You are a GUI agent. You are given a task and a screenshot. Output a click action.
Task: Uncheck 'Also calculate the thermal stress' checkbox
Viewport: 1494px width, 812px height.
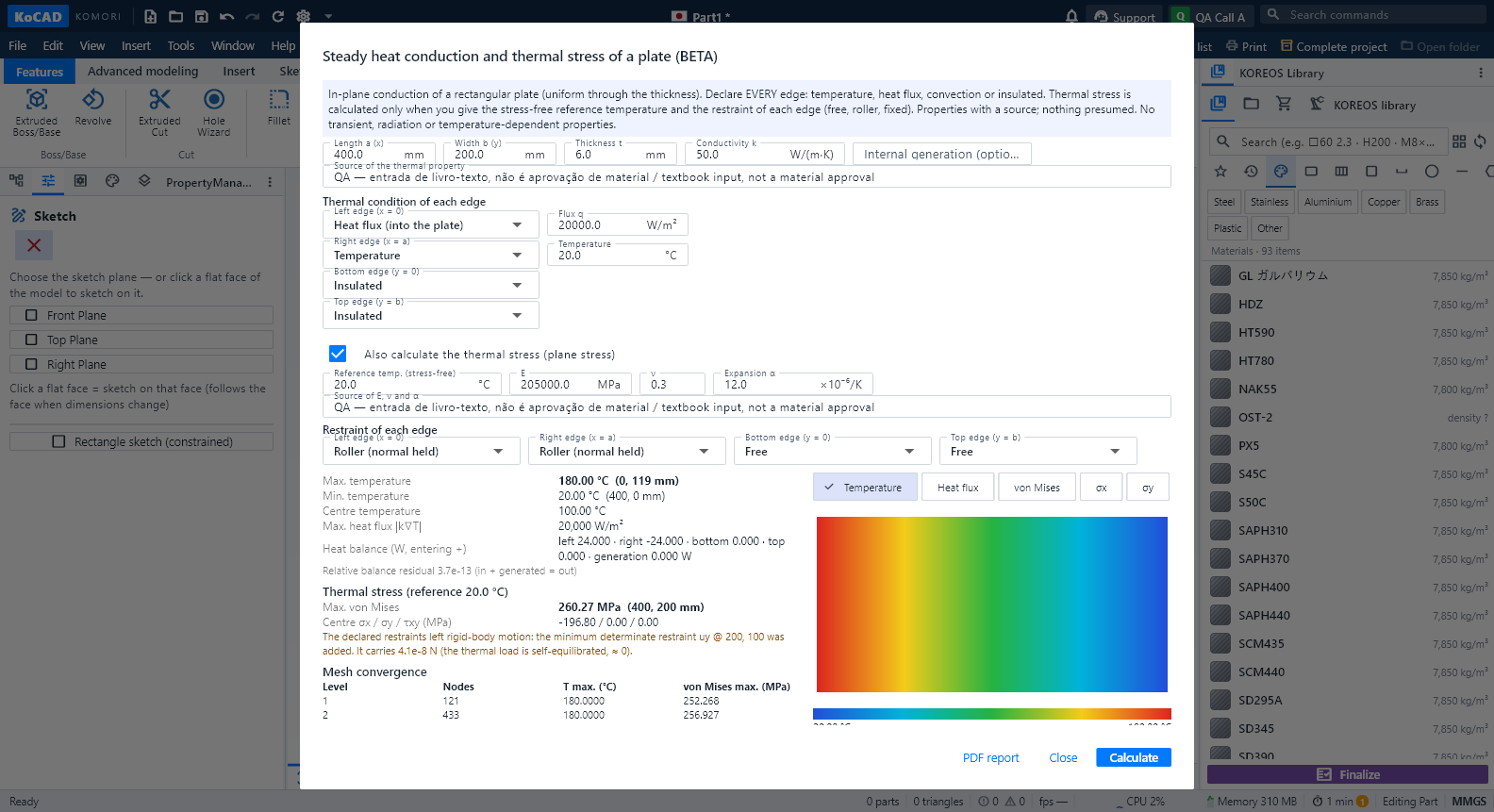[x=338, y=354]
